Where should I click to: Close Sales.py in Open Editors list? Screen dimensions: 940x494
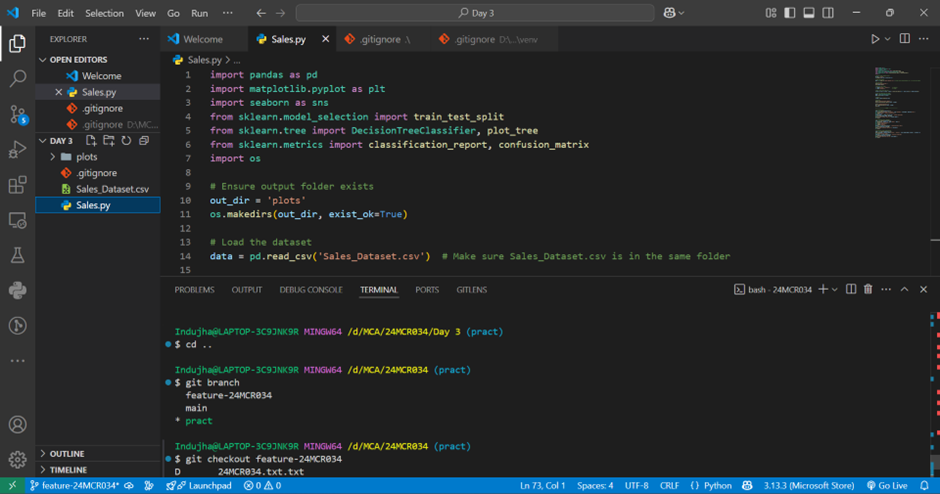click(58, 92)
